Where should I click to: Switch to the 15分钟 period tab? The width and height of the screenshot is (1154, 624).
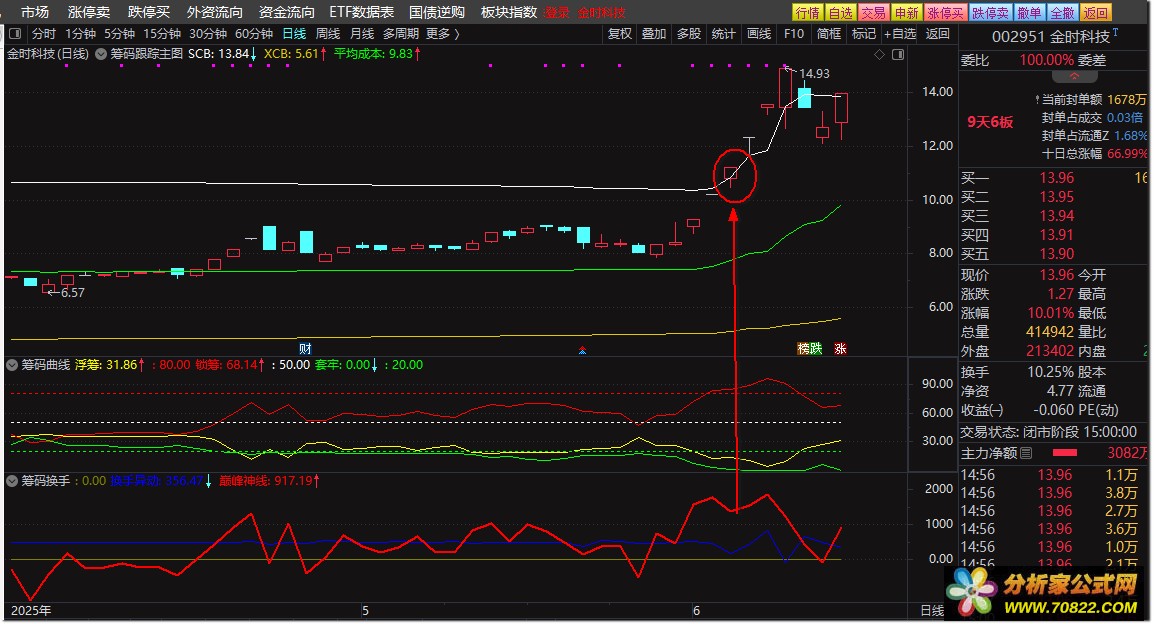[x=162, y=34]
